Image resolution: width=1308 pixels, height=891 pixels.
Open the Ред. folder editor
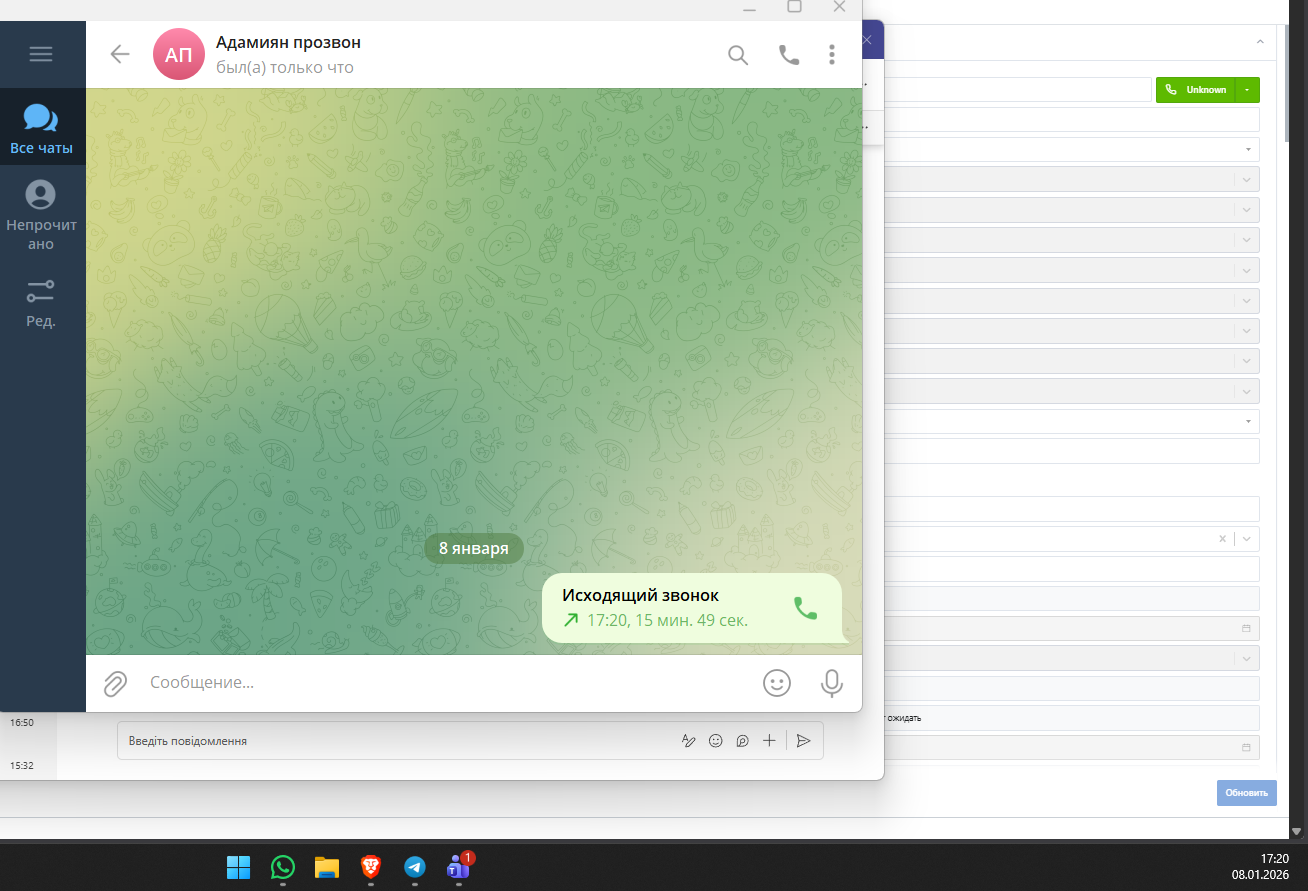pyautogui.click(x=41, y=303)
